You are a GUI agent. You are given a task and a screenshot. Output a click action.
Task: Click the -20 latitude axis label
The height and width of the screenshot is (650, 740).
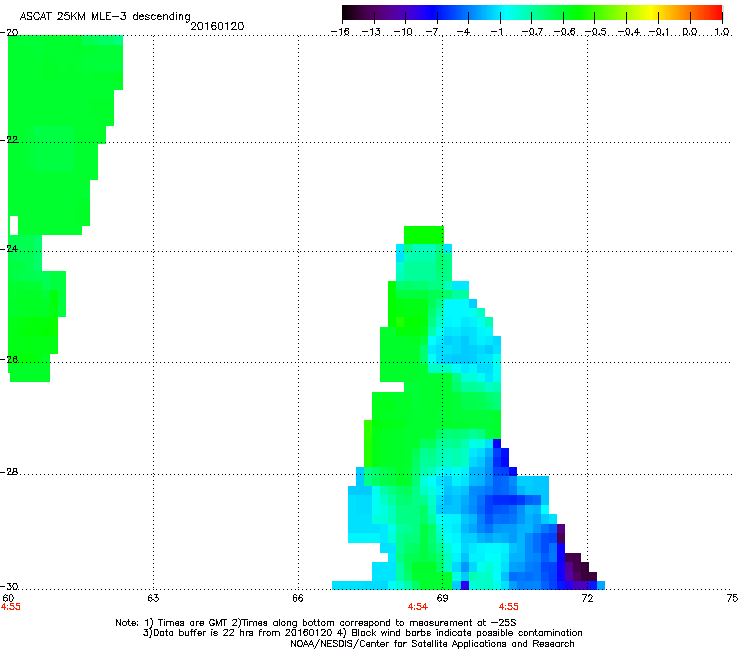point(9,32)
